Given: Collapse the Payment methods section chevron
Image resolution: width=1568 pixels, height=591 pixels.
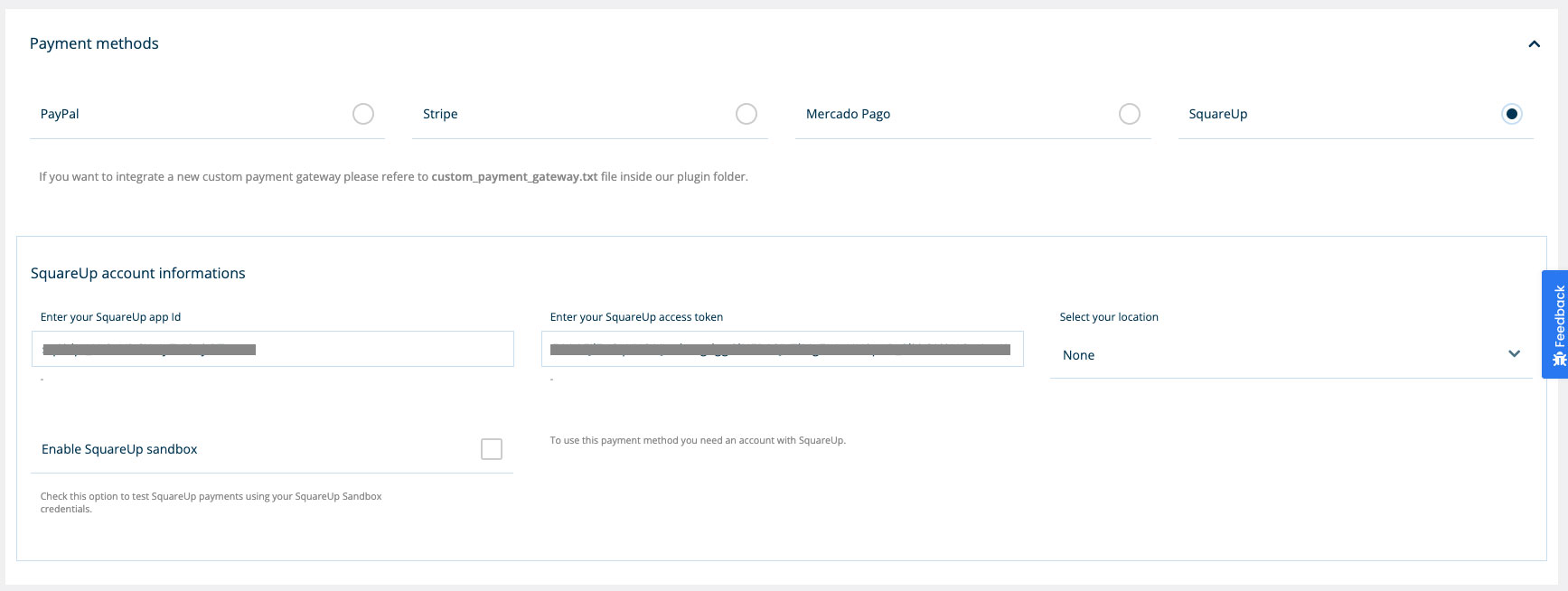Looking at the screenshot, I should coord(1534,44).
